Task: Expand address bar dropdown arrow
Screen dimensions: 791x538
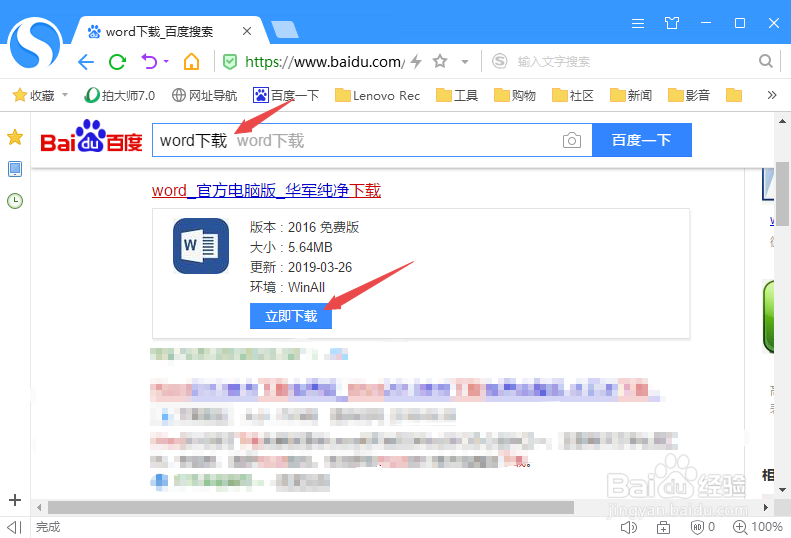Action: [465, 62]
